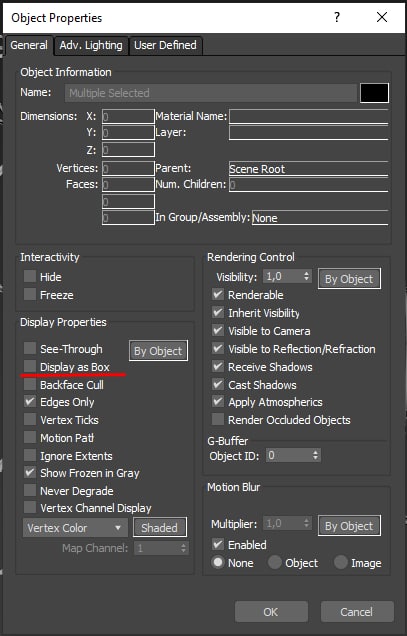
Task: Enable Render Occluded Objects checkbox
Action: (218, 419)
